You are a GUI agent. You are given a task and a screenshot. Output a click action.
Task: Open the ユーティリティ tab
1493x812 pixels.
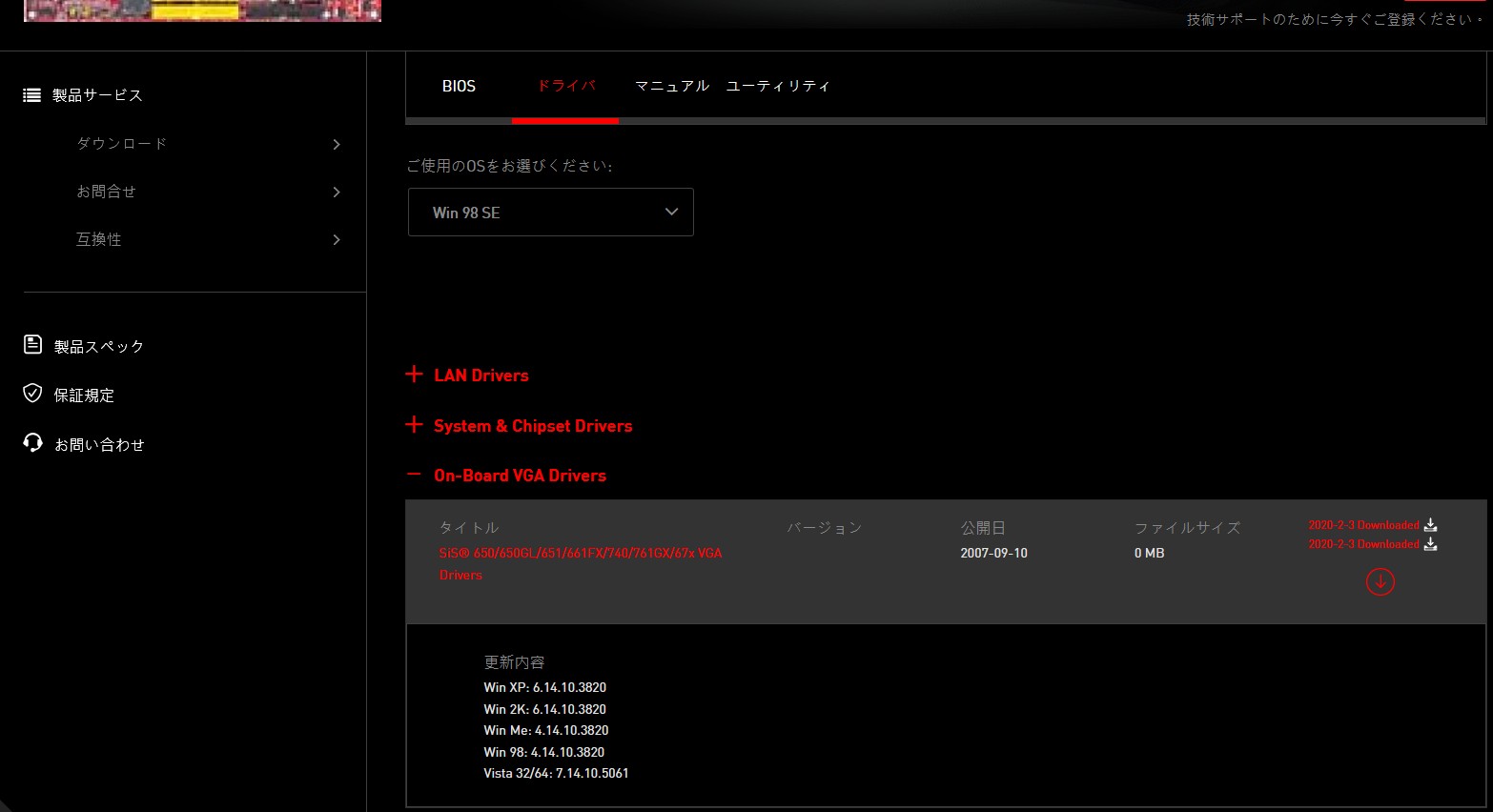click(778, 86)
